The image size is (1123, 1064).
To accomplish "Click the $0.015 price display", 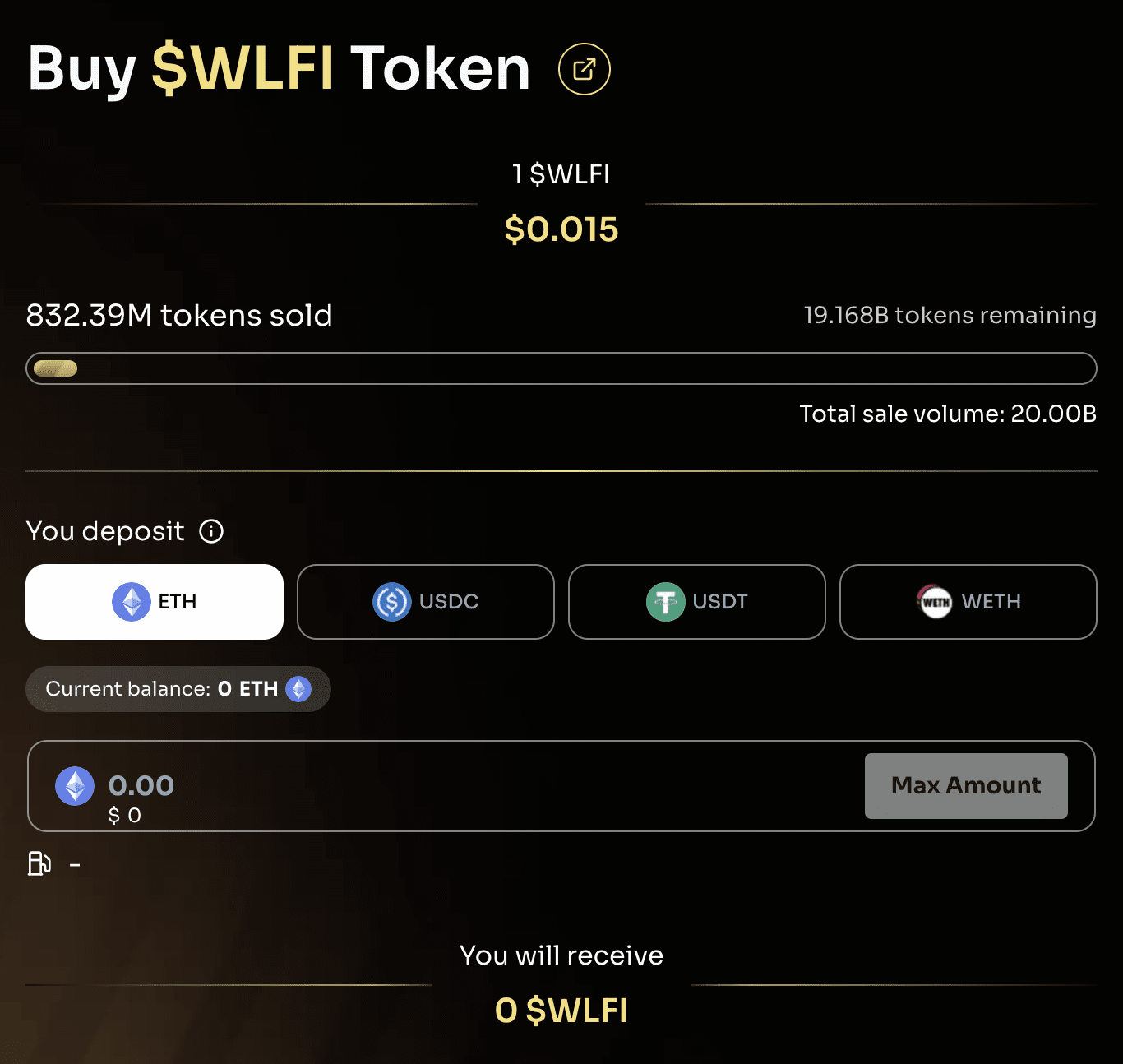I will point(561,230).
